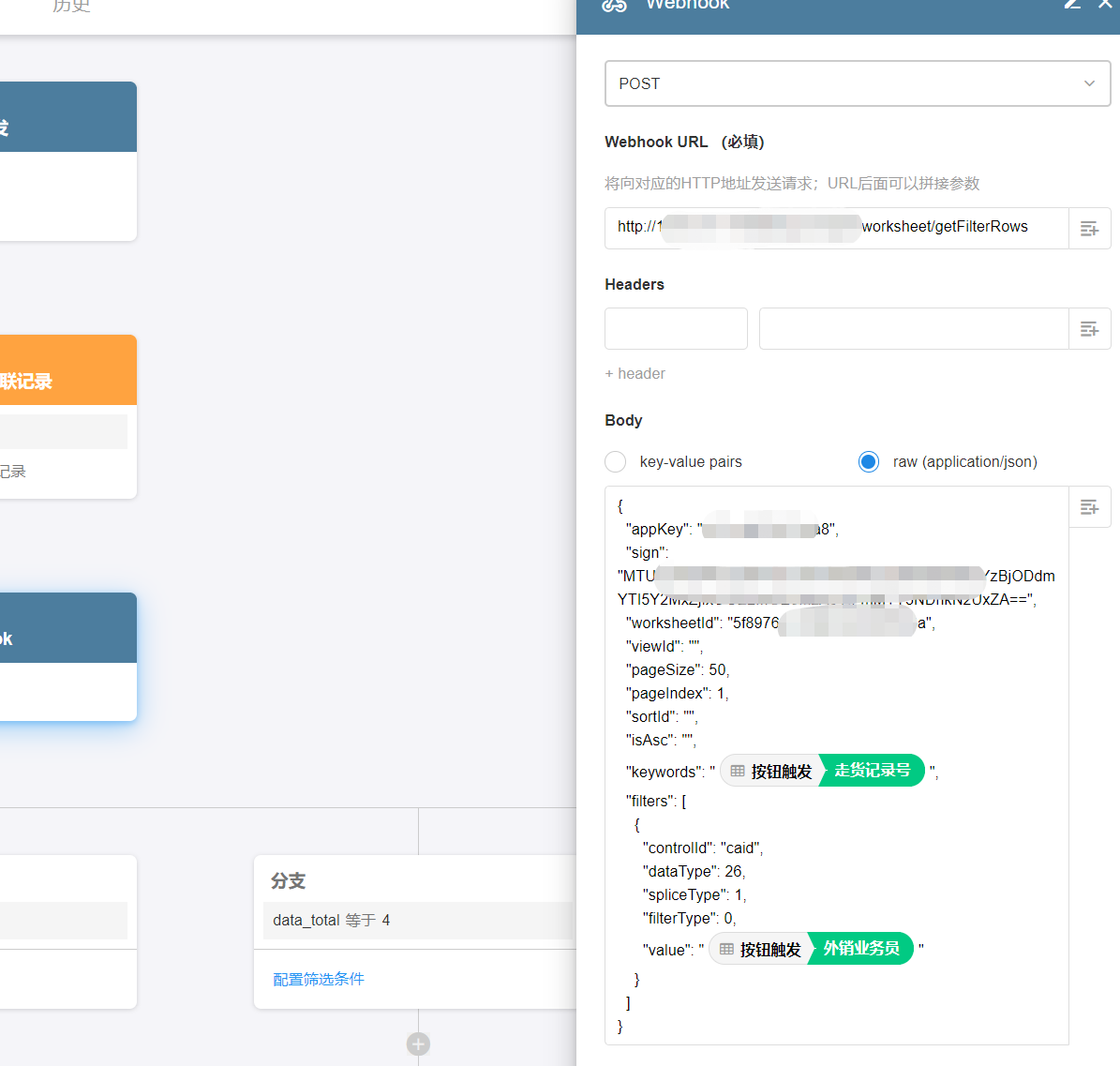This screenshot has height=1066, width=1120.
Task: Click the Webhook URL input field
Action: tap(836, 228)
